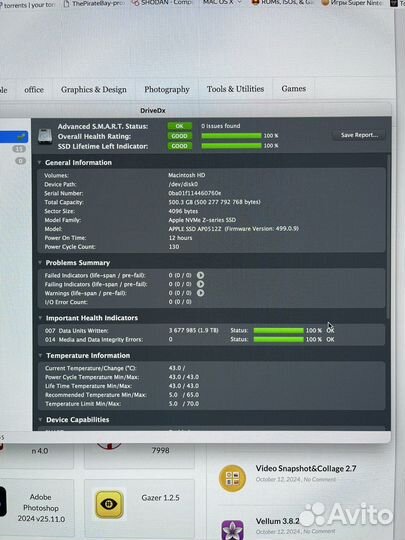This screenshot has width=405, height=540.
Task: Open Adobe Photoshop 2024 v25.11.0 link
Action: [41, 508]
